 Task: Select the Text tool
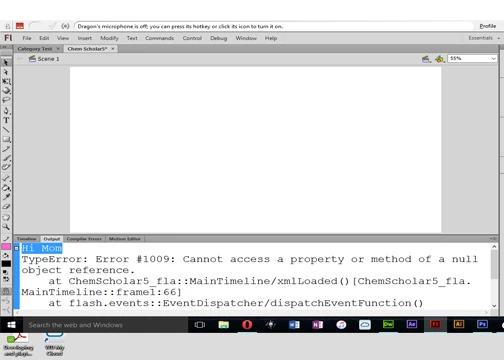pos(6,120)
